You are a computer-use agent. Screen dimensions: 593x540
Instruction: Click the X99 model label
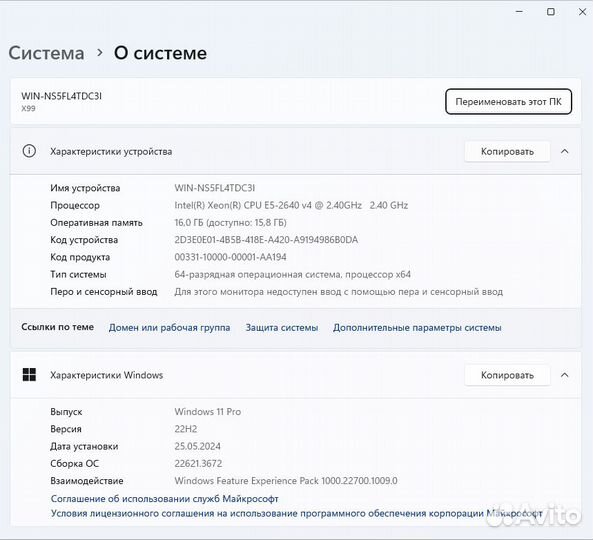click(x=28, y=109)
